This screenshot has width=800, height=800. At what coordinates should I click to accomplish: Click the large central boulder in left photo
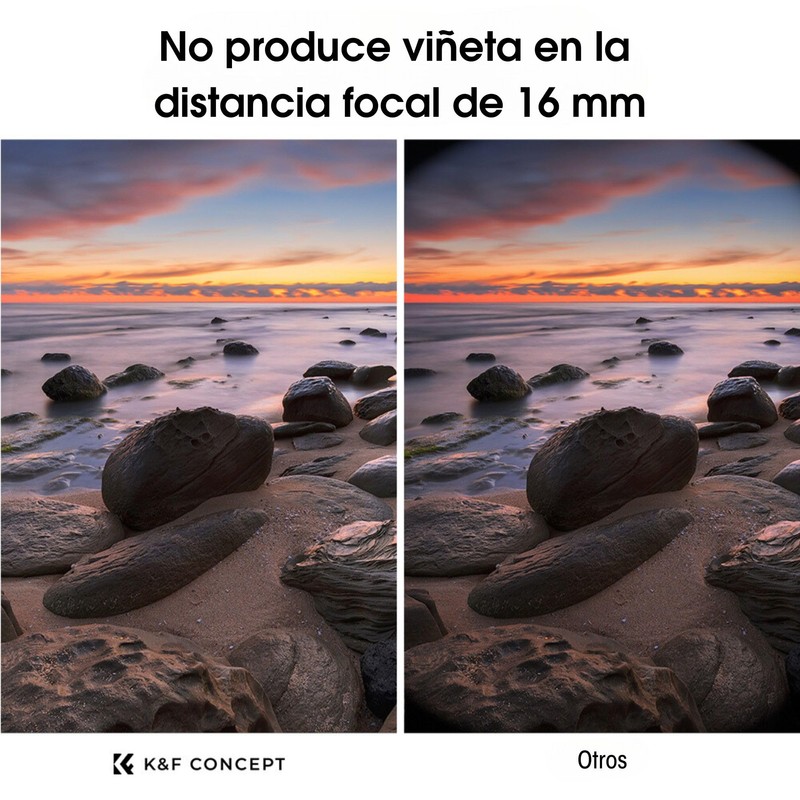(x=188, y=467)
